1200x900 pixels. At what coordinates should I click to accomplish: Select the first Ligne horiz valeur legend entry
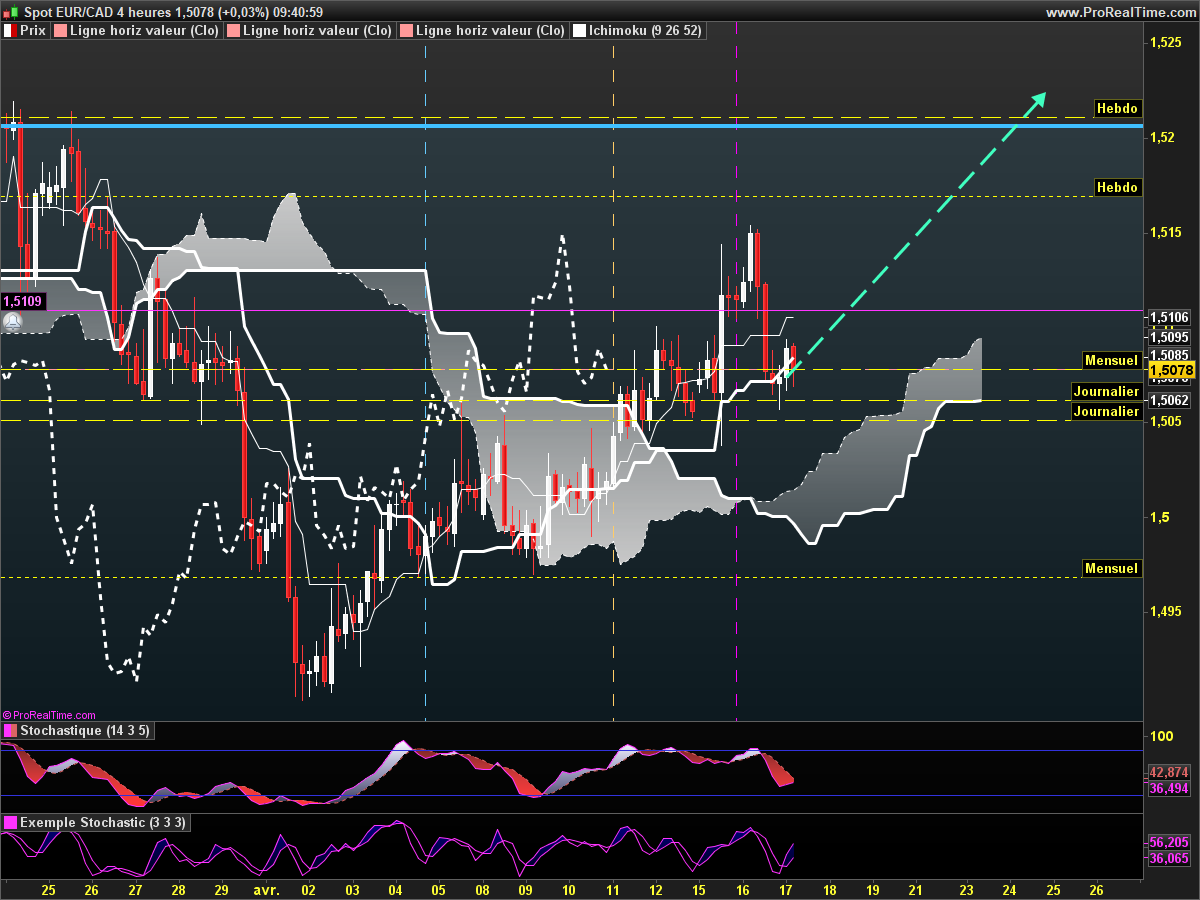(137, 31)
